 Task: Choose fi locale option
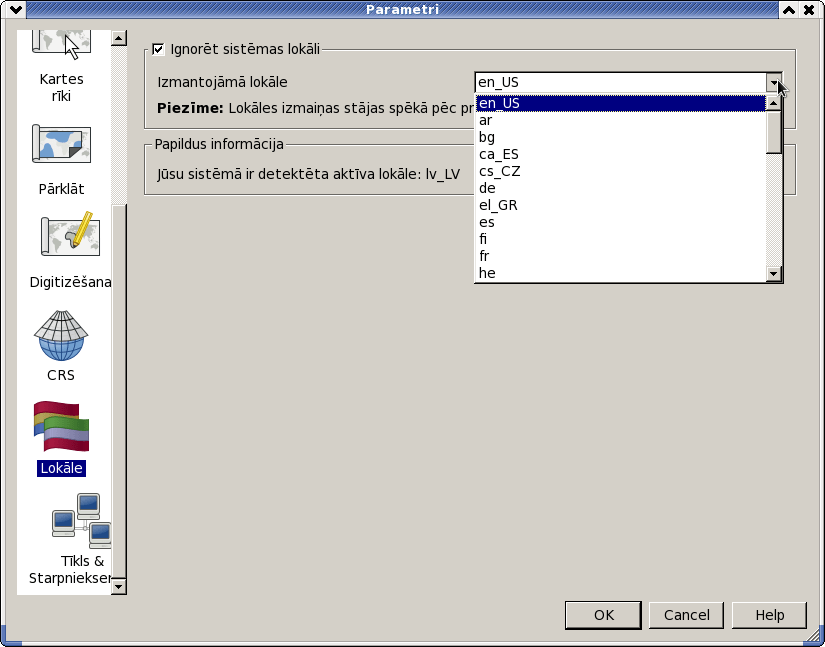coord(621,239)
